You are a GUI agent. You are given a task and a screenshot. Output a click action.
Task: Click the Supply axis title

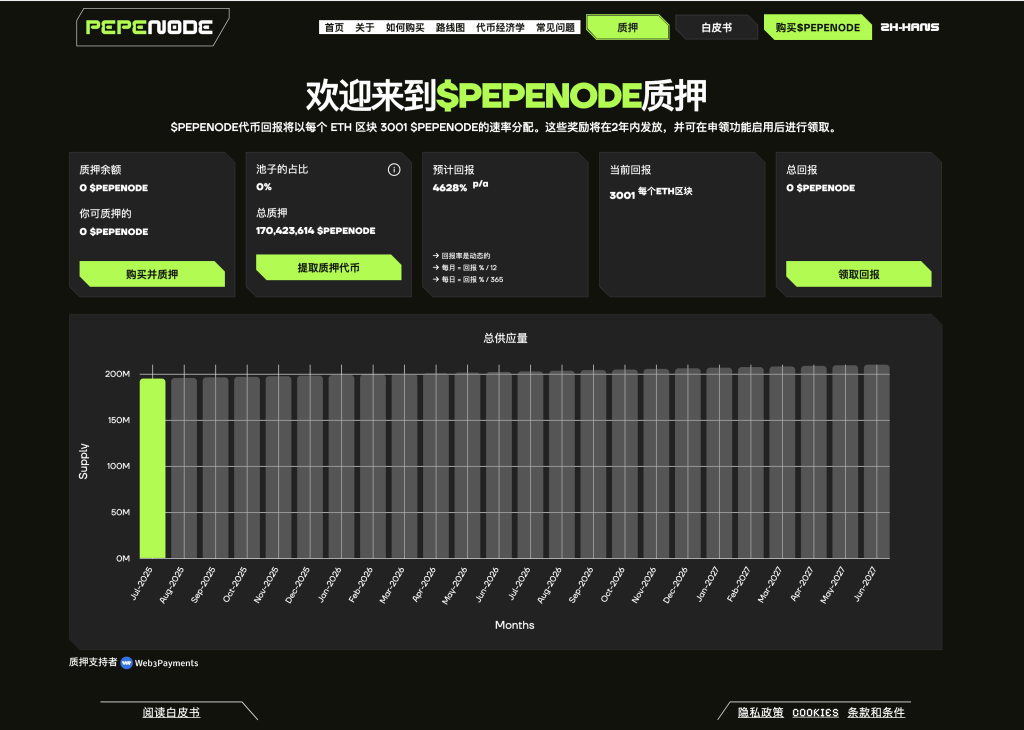pyautogui.click(x=84, y=461)
